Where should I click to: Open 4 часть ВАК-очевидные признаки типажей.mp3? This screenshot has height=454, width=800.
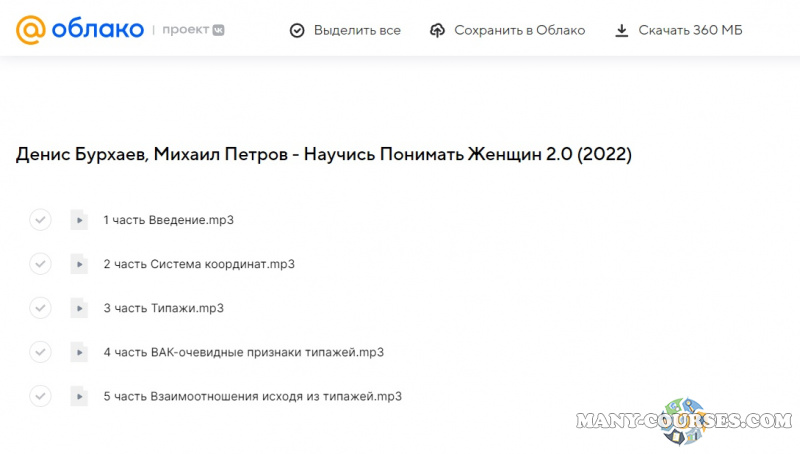(243, 352)
